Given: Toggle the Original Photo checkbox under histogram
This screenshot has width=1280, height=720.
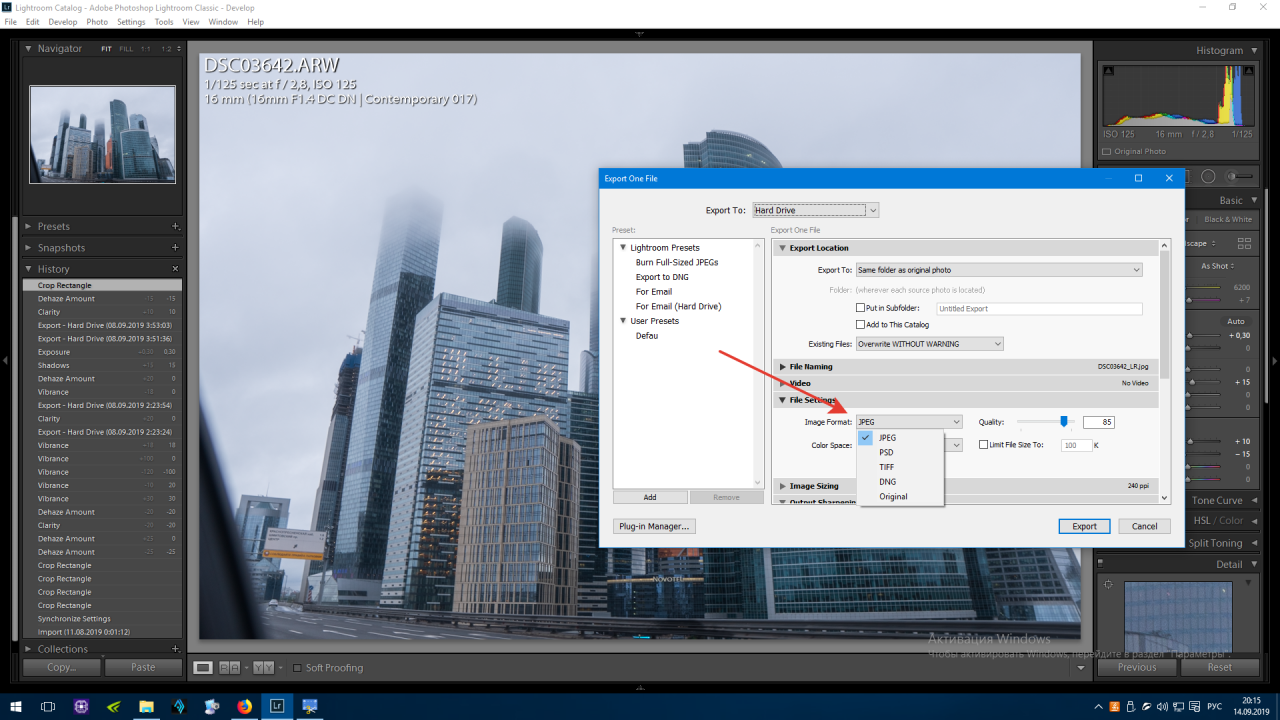Looking at the screenshot, I should (x=1106, y=151).
